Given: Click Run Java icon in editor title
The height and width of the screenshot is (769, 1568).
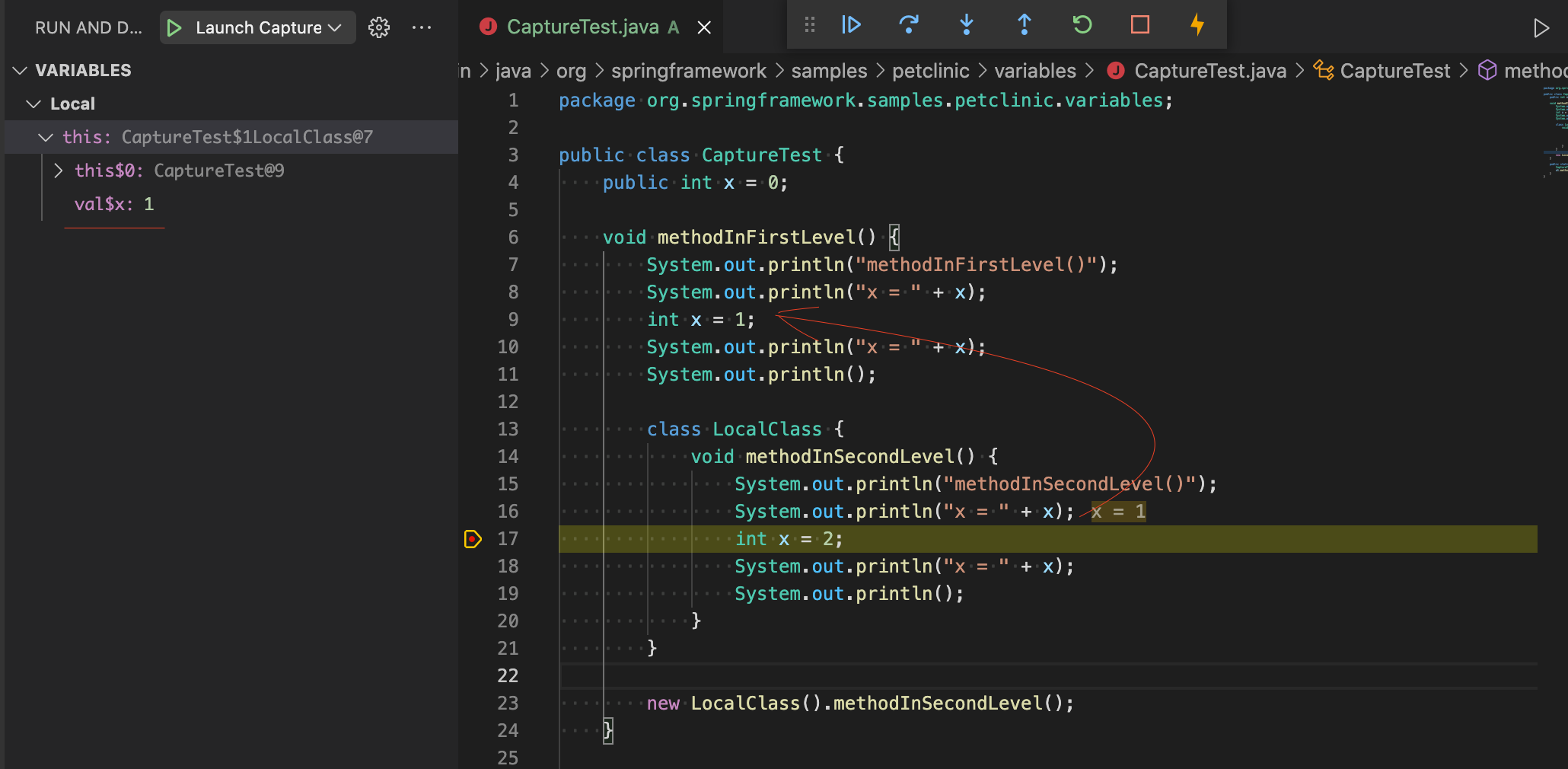Looking at the screenshot, I should coord(1541,28).
